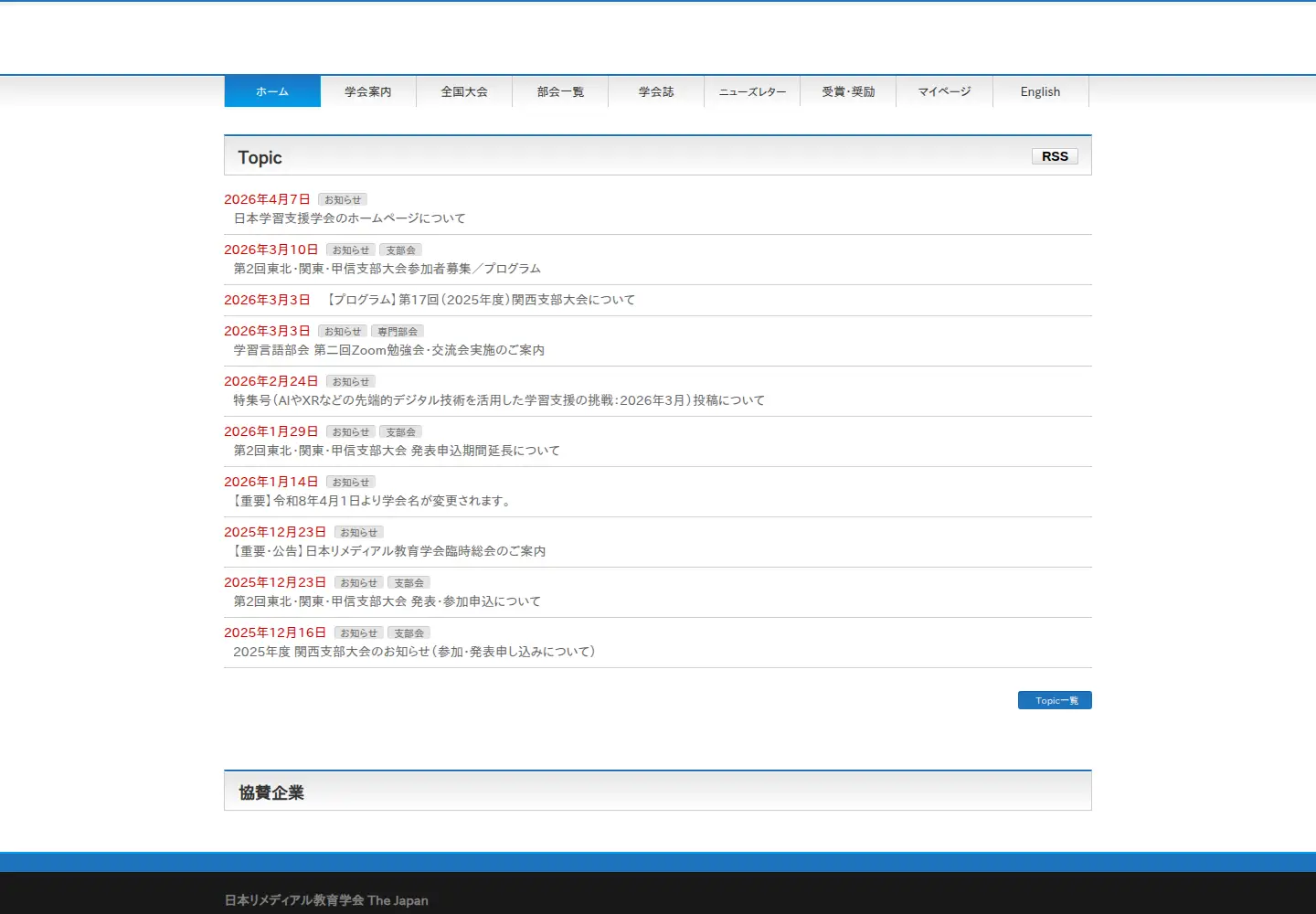The height and width of the screenshot is (914, 1316).
Task: Open the ホーム navigation tab
Action: point(272,91)
